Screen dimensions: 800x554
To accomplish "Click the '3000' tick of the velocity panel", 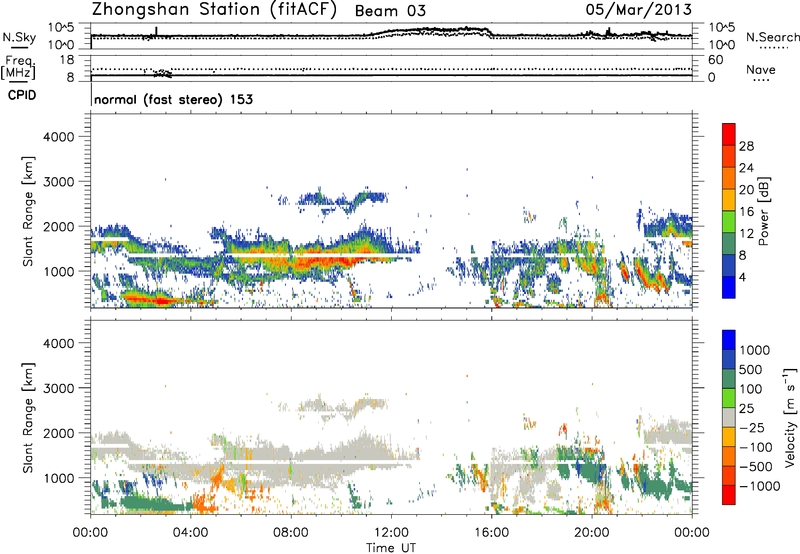I will click(x=58, y=388).
